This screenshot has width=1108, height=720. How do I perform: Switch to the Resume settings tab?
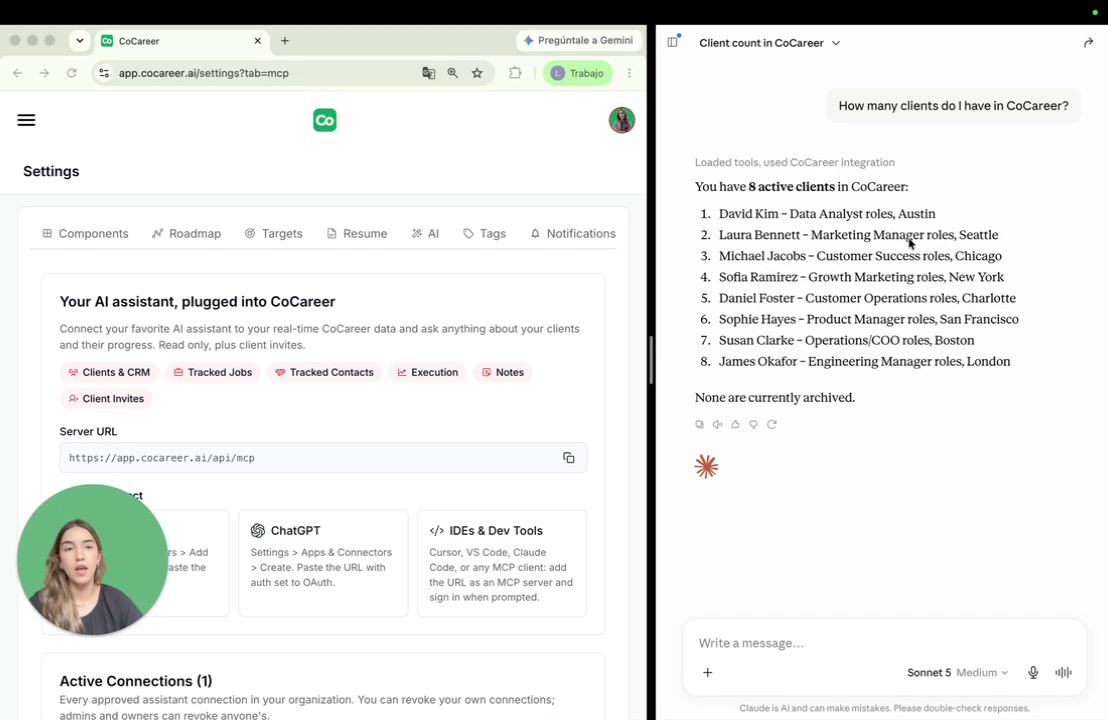[357, 233]
